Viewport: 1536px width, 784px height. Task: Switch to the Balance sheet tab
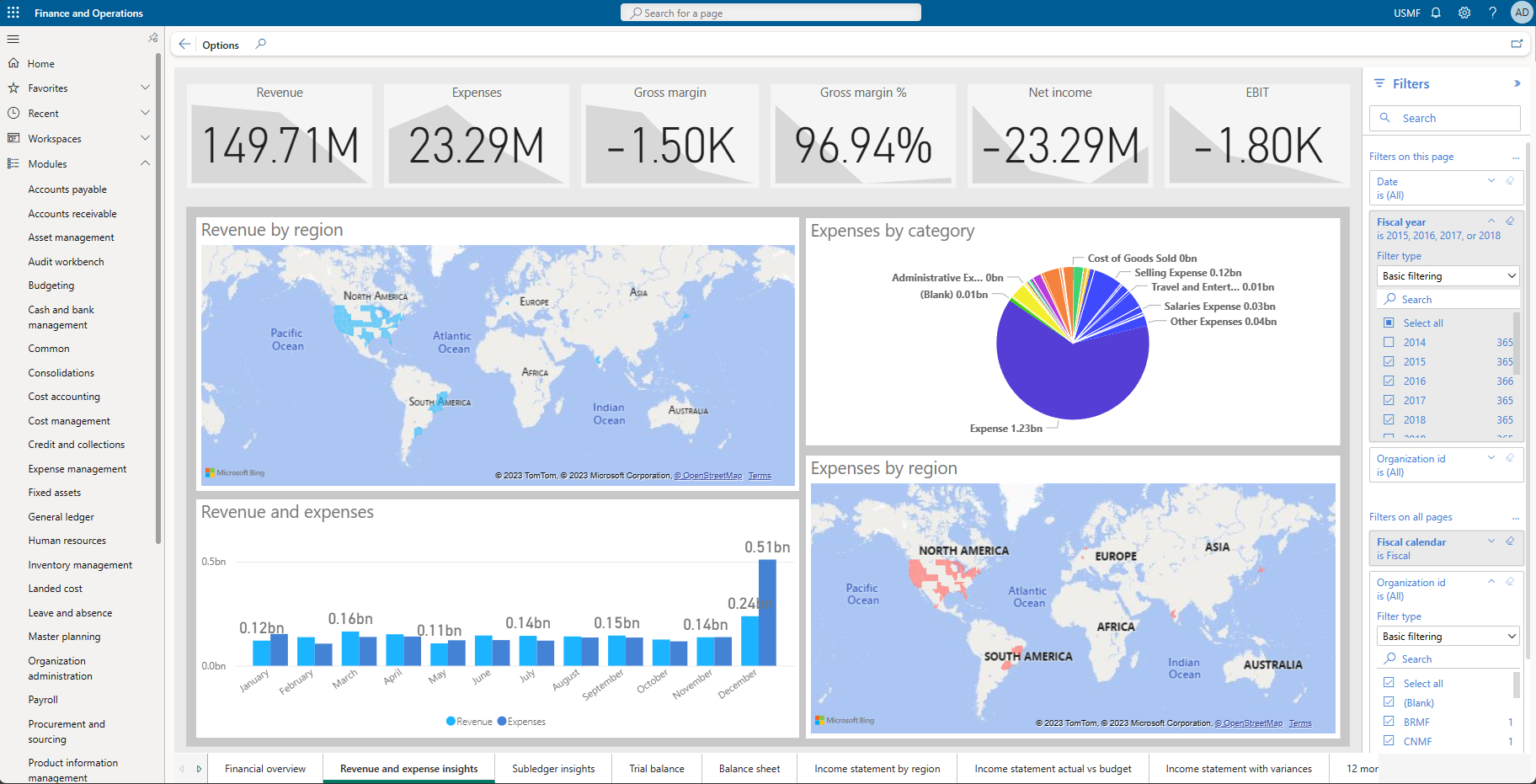pyautogui.click(x=749, y=768)
